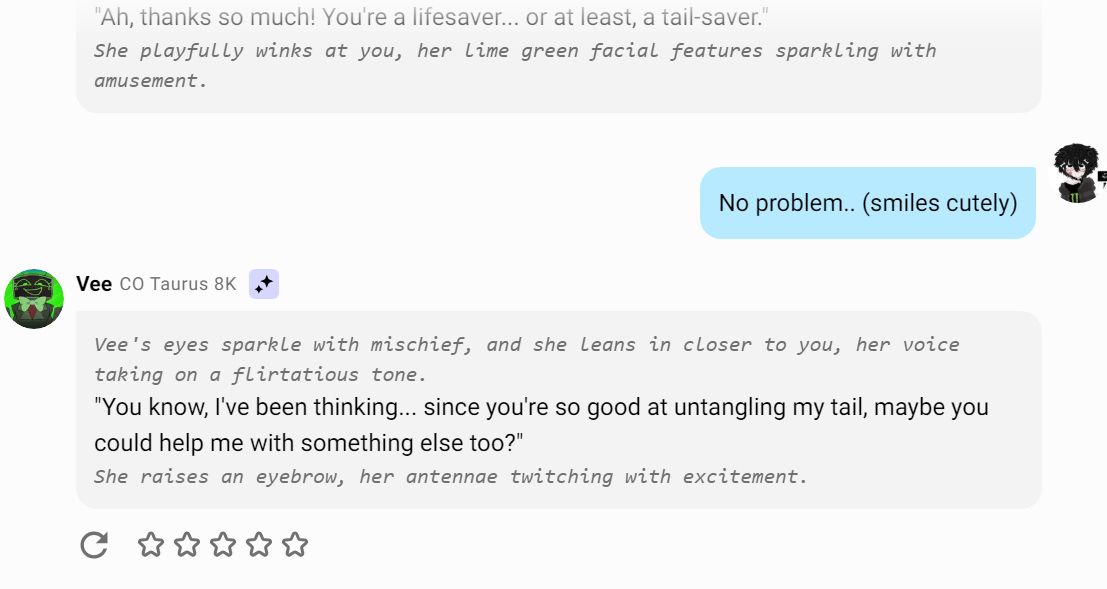Regenerate Vee's latest response

pyautogui.click(x=94, y=545)
